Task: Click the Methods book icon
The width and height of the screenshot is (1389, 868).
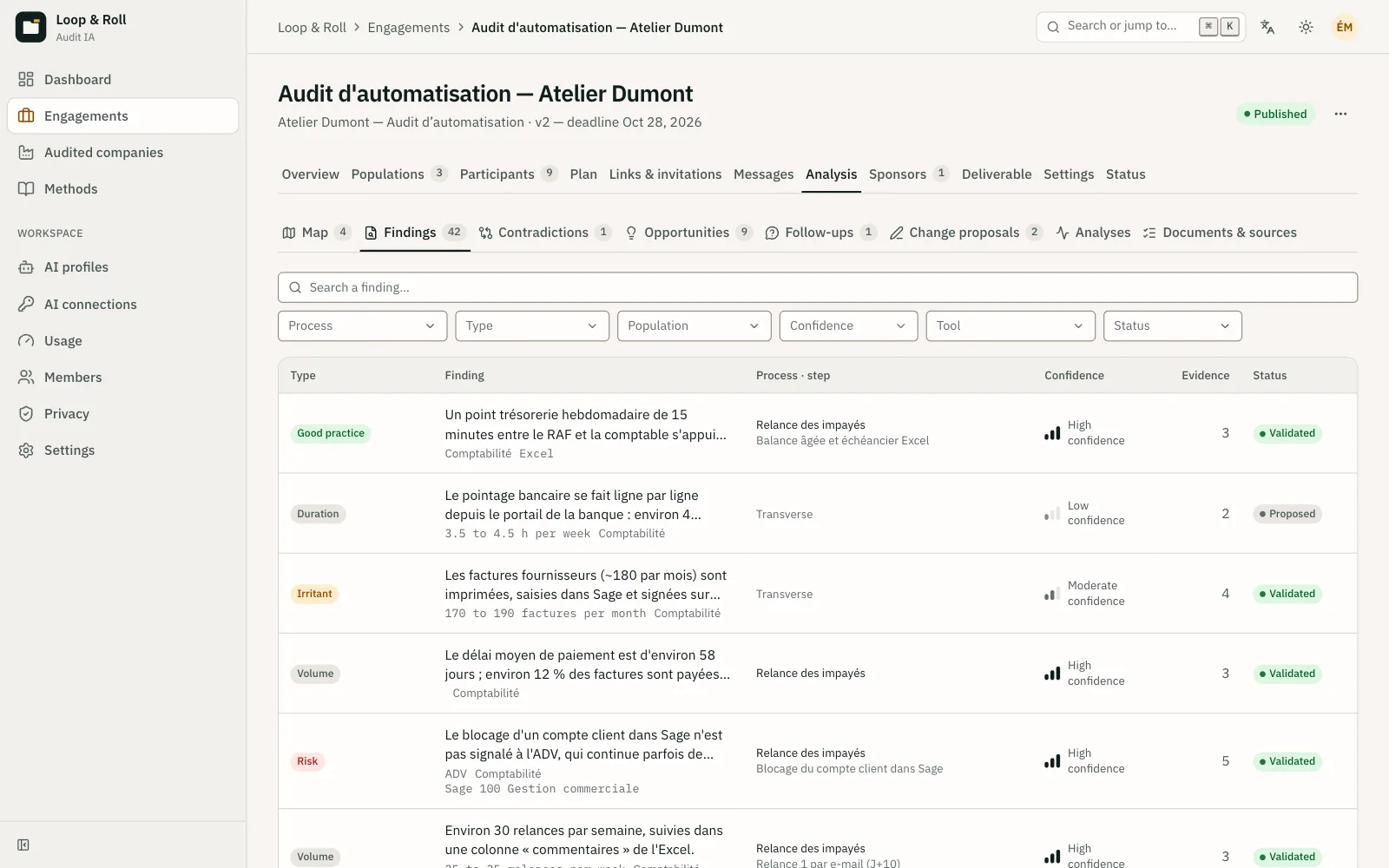Action: point(26,189)
